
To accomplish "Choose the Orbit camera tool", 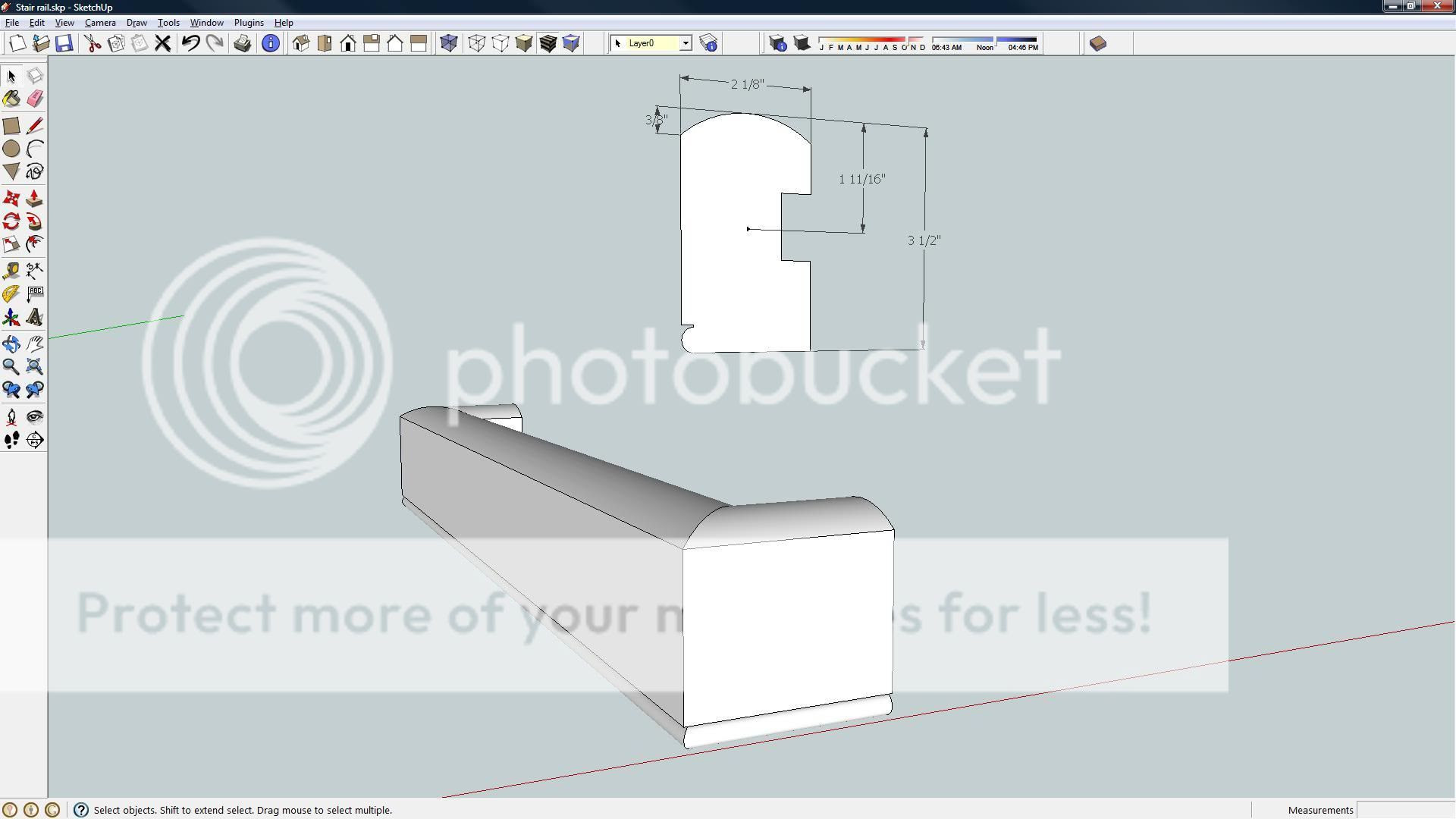I will [x=11, y=344].
